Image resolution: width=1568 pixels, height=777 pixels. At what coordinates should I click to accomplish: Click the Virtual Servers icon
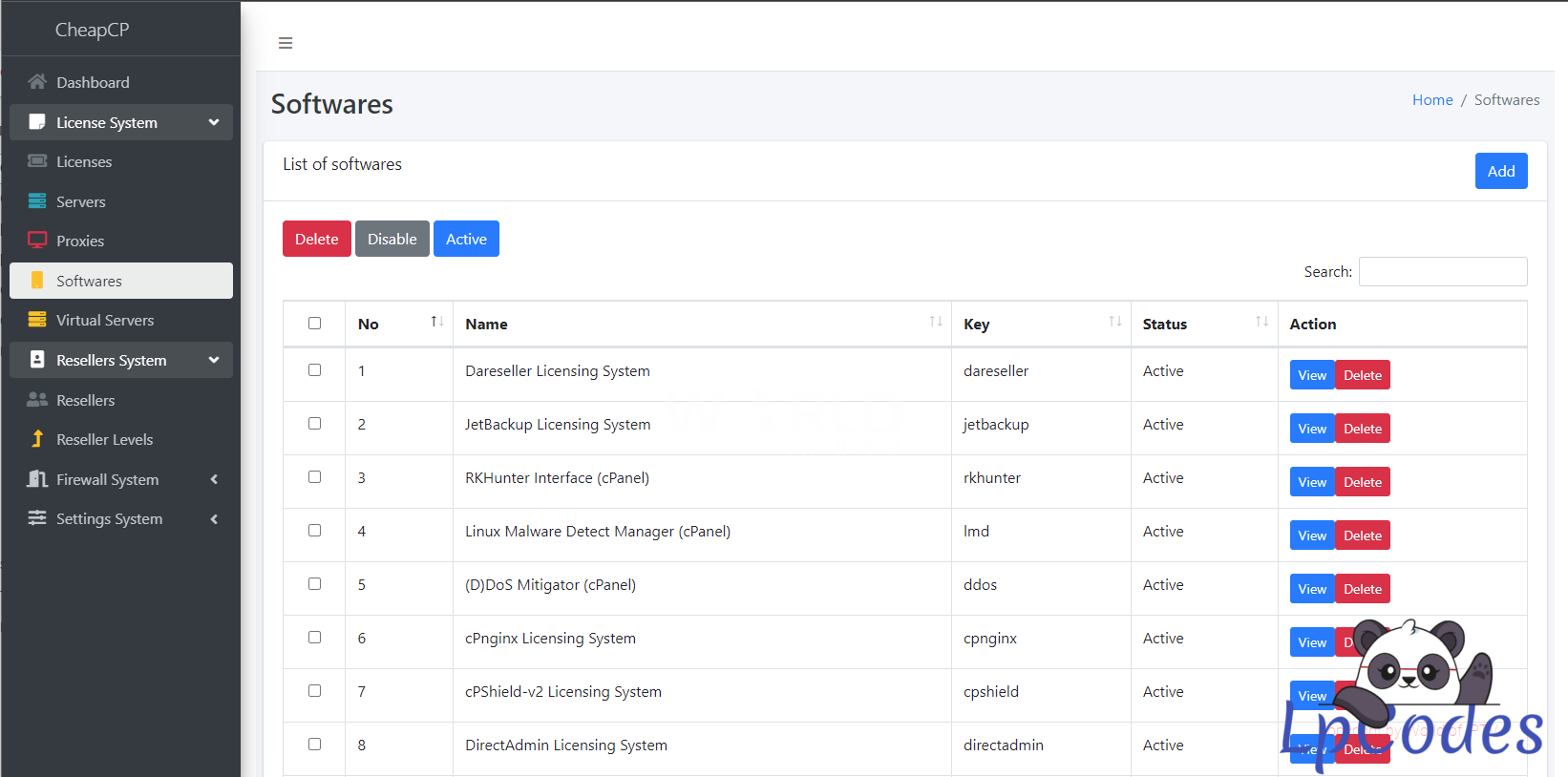(37, 320)
